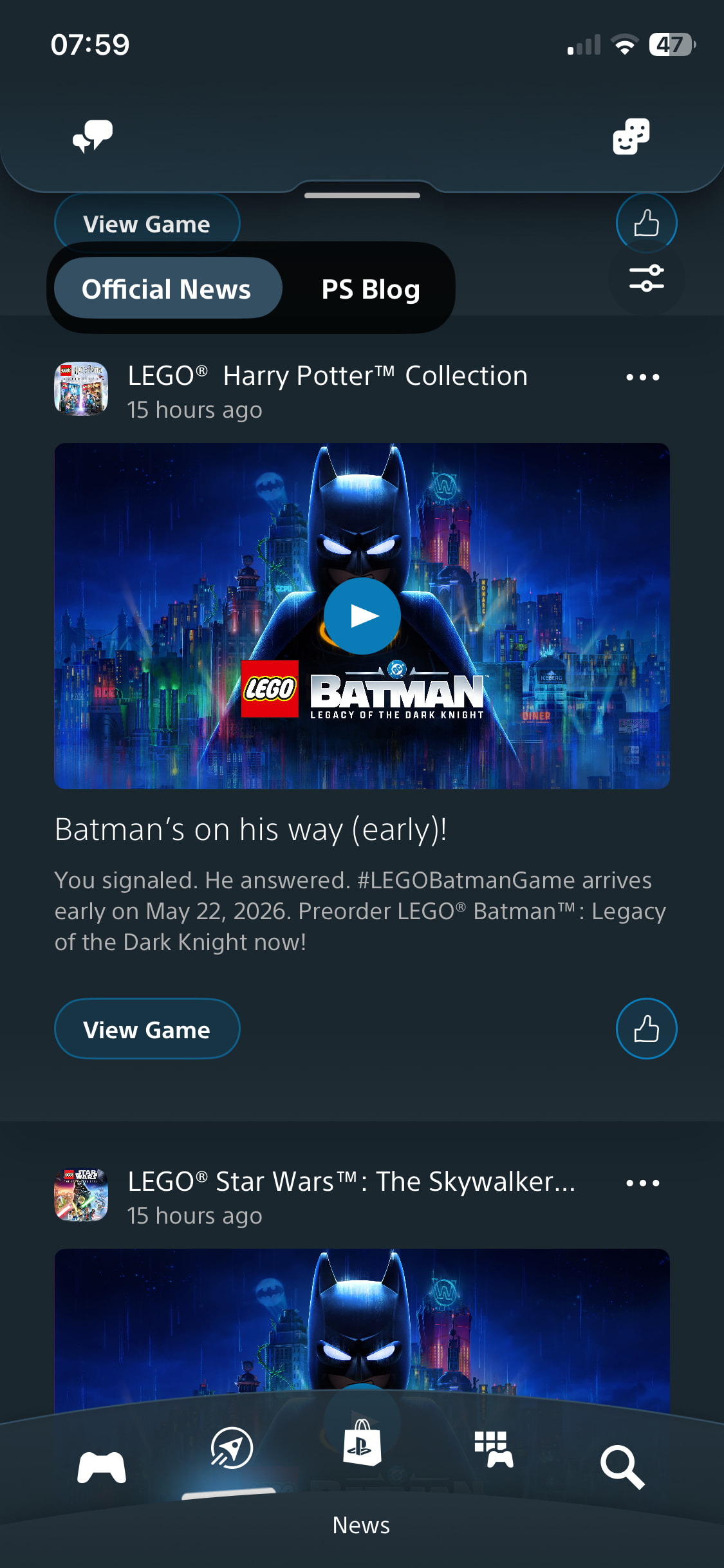724x1568 pixels.
Task: Tap the partially hidden top View Game button
Action: point(147,222)
